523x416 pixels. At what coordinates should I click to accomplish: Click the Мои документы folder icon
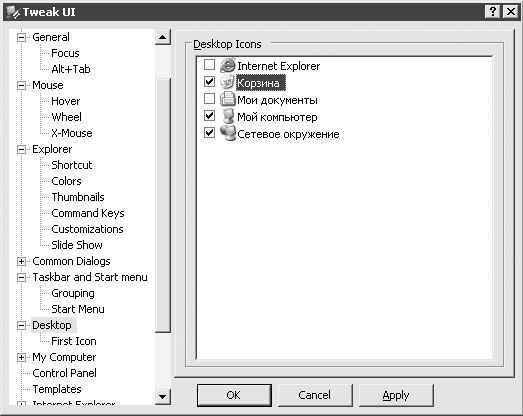pos(227,99)
